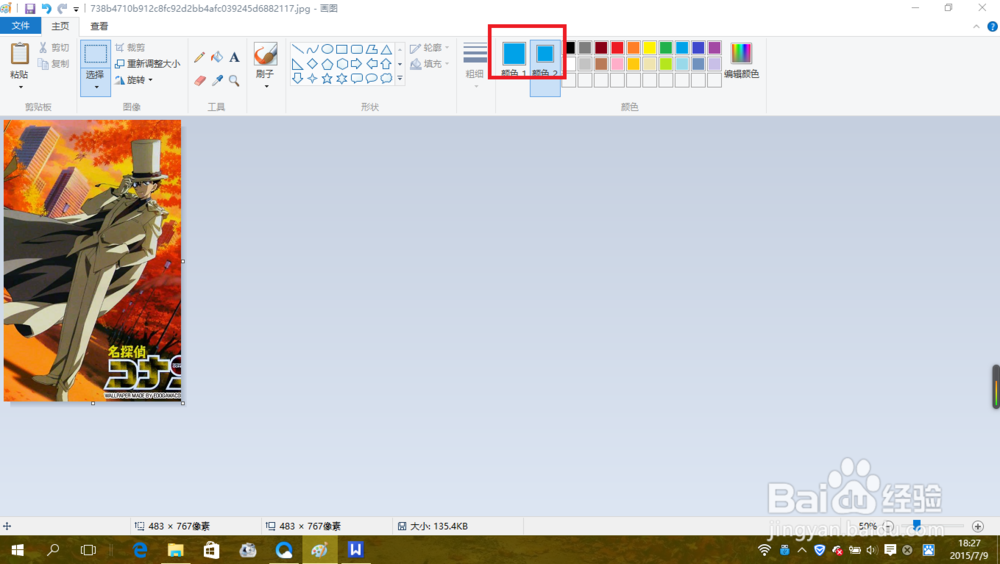Select the Magnifier tool
This screenshot has width=1000, height=564.
click(234, 80)
